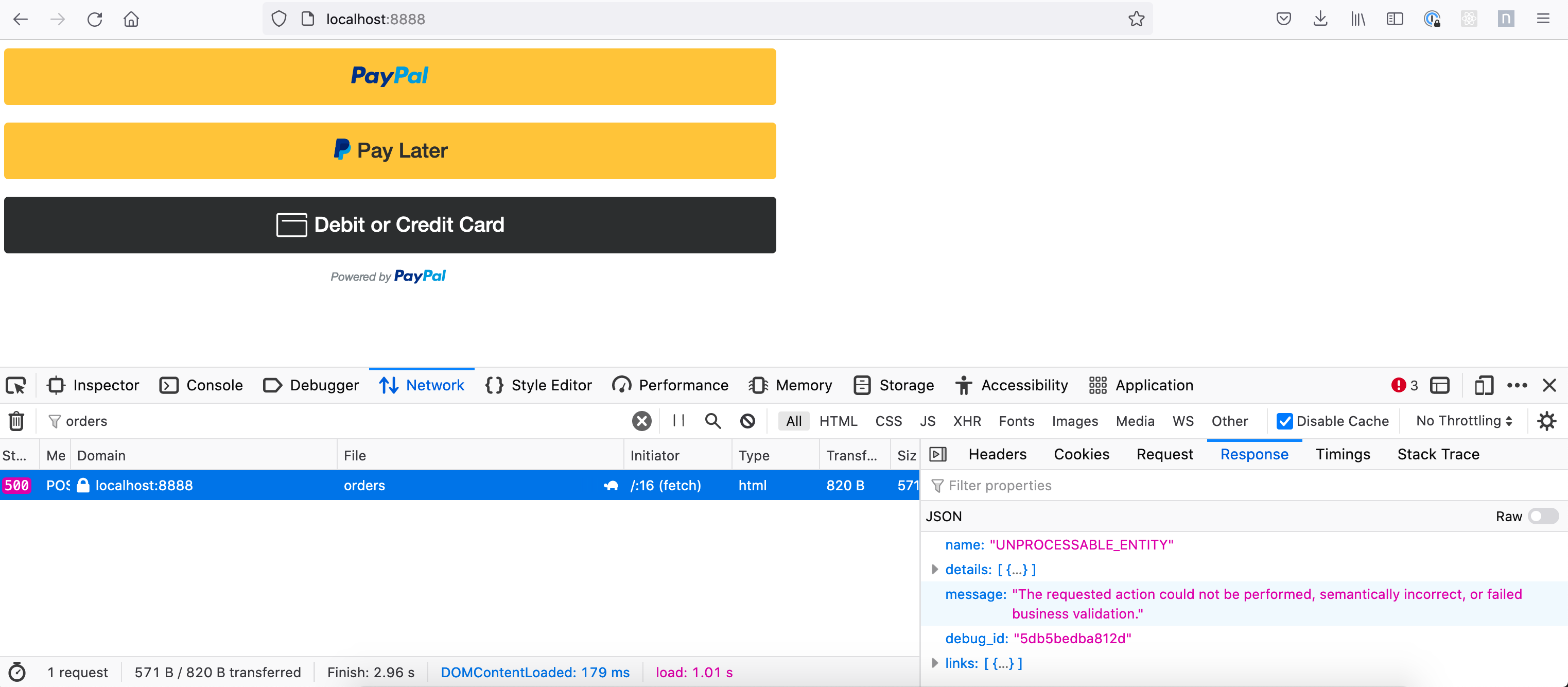Select the orders POST request row
The image size is (1568, 687).
[460, 486]
